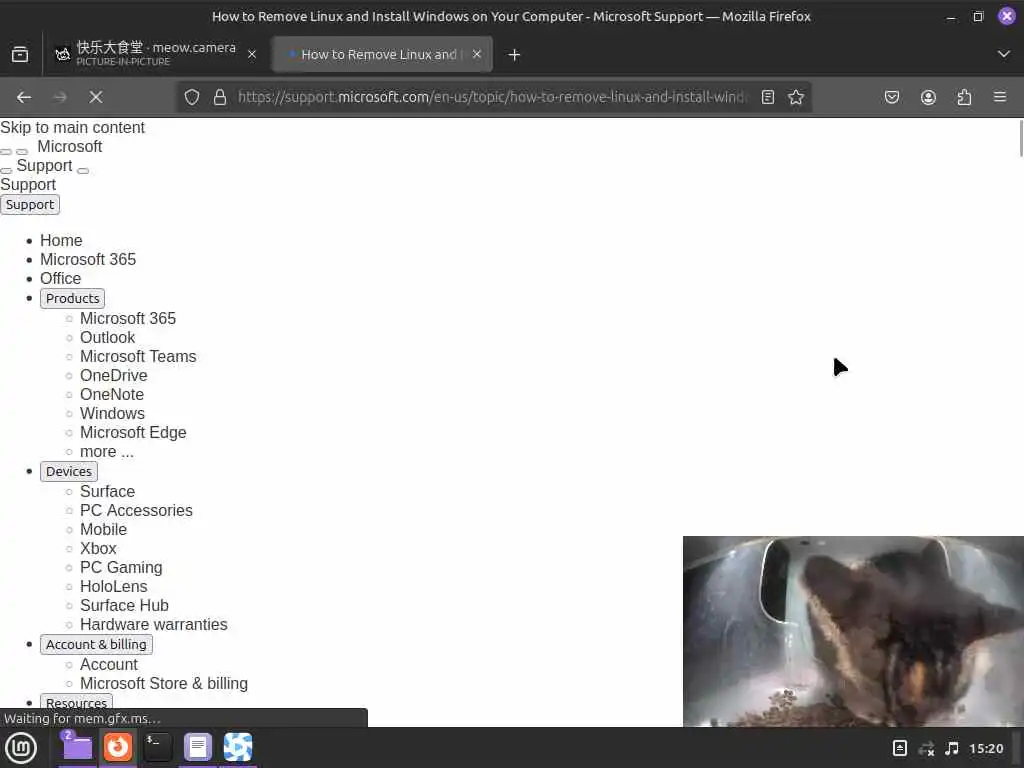Image resolution: width=1024 pixels, height=768 pixels.
Task: Expand the Products menu button
Action: click(x=72, y=298)
